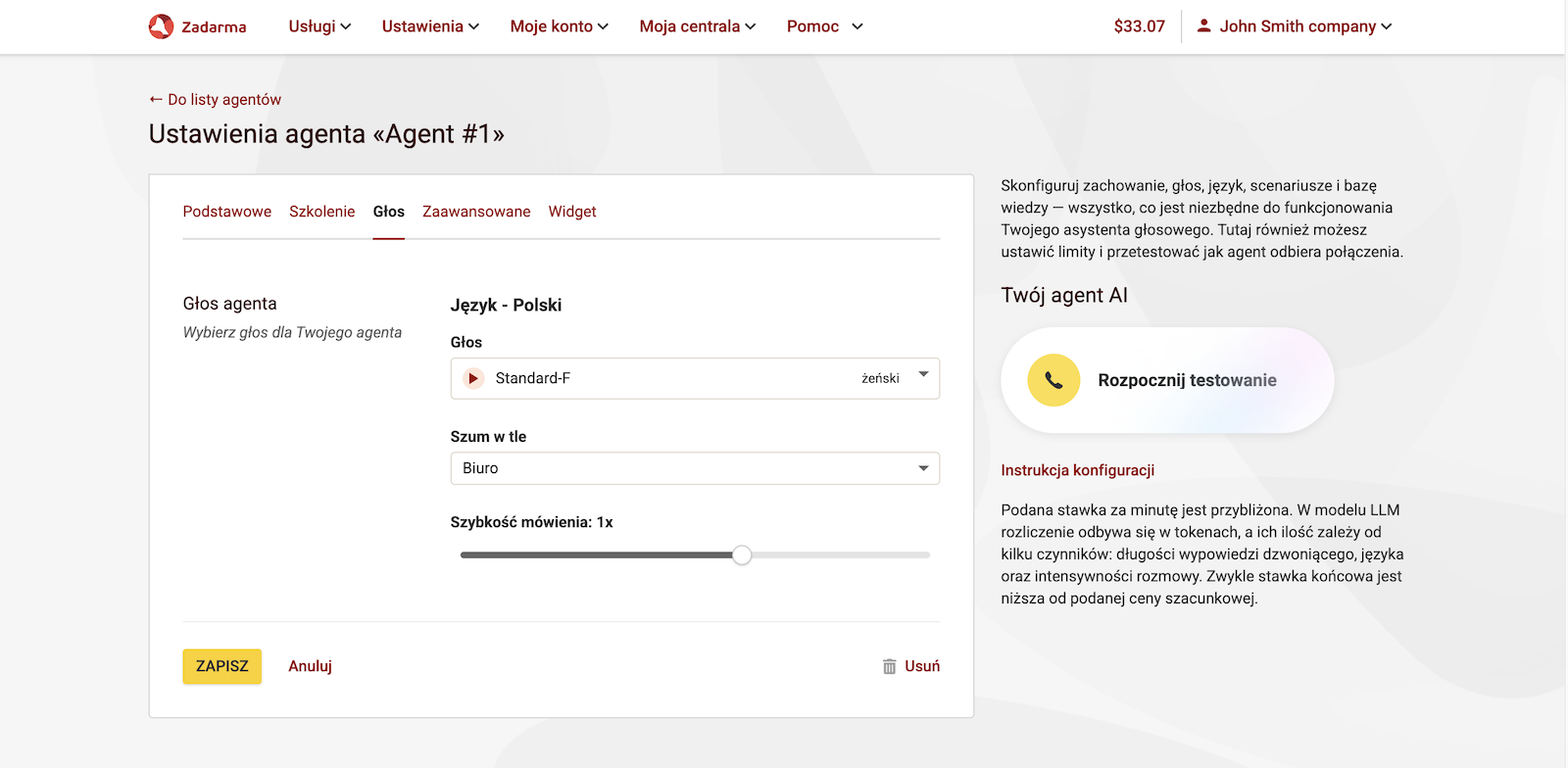Click the żeński voice gender label
Screen dimensions: 1568x768
coord(880,378)
